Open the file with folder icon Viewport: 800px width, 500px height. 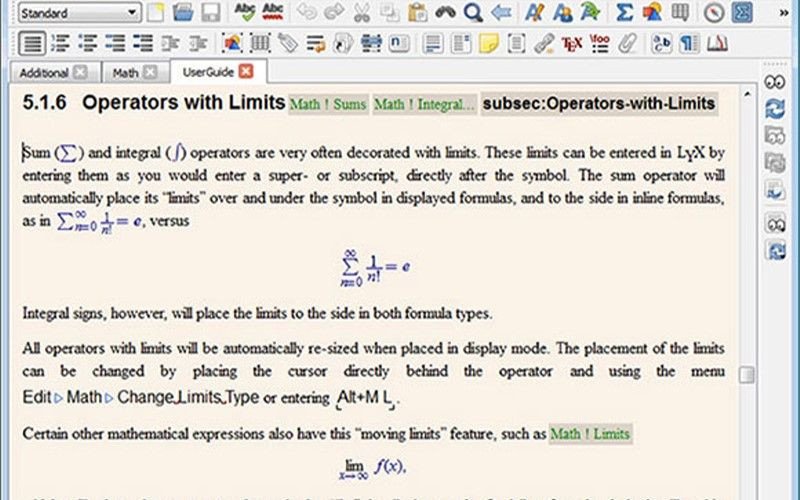(183, 12)
